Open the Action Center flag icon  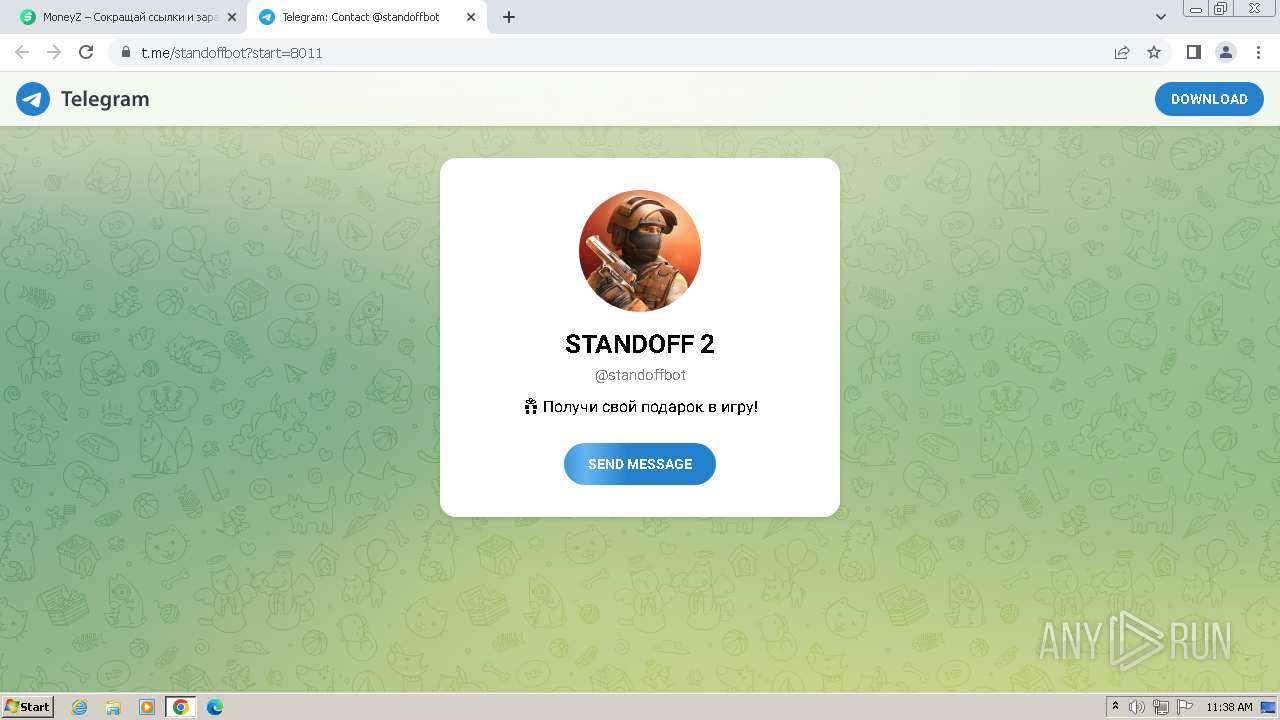[1185, 707]
